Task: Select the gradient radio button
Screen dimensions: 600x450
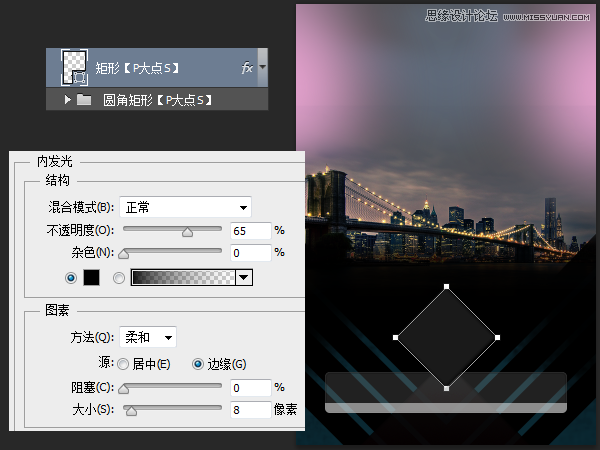Action: (x=119, y=278)
